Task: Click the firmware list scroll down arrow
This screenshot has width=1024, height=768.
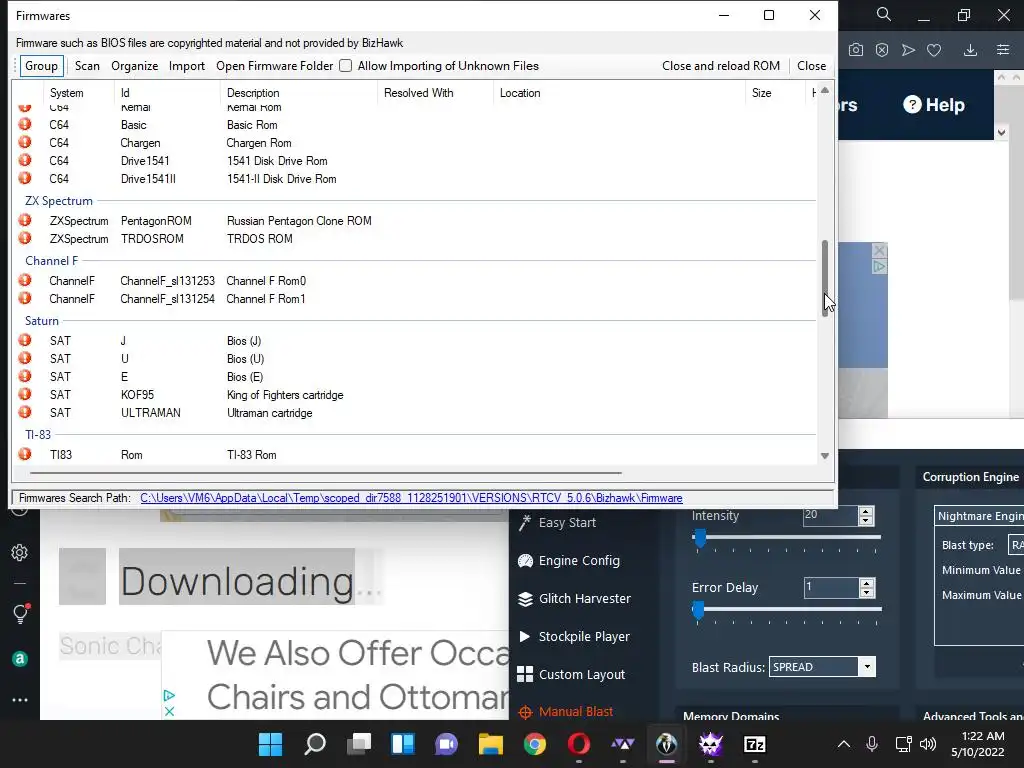Action: (825, 456)
